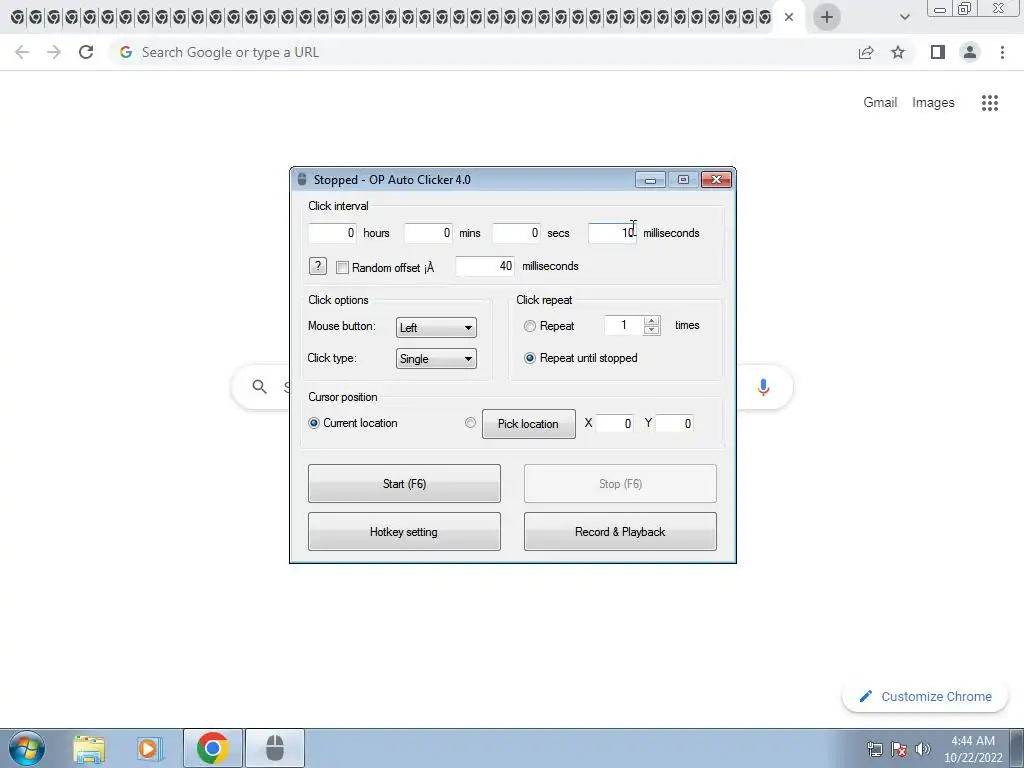Viewport: 1024px width, 768px height.
Task: Decrease repeat count with down arrow
Action: click(651, 330)
